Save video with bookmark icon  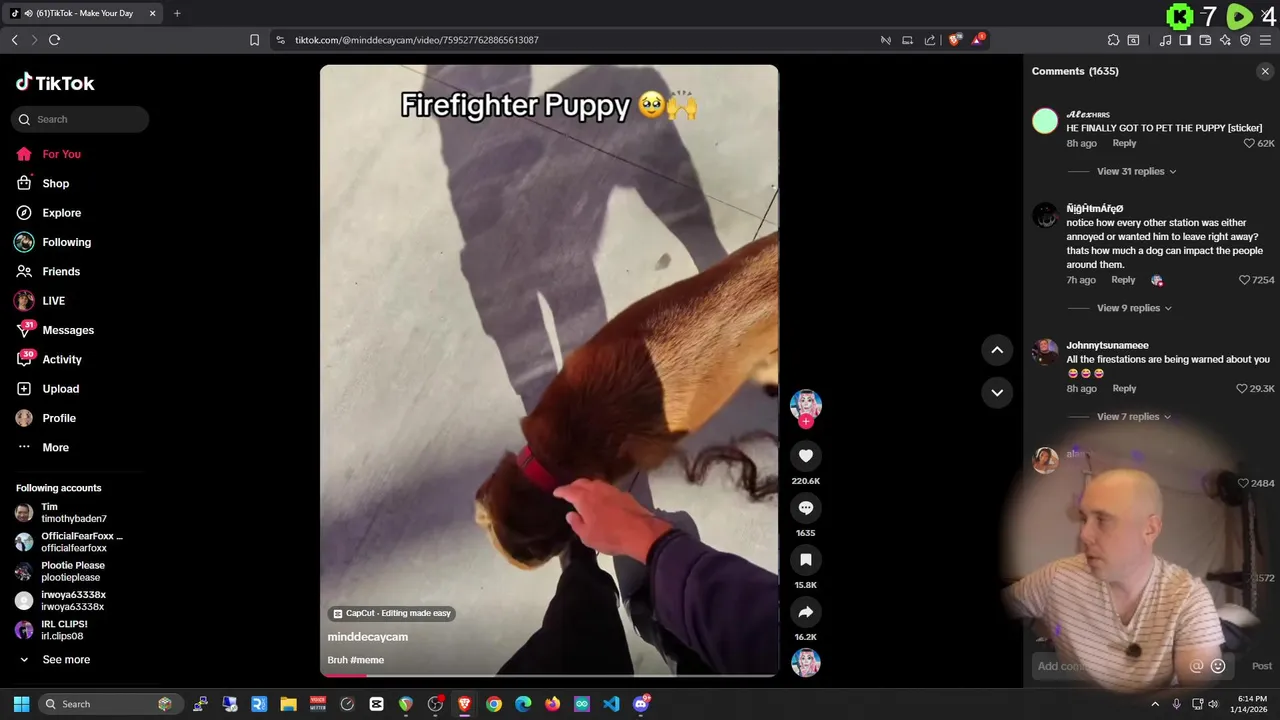pyautogui.click(x=805, y=560)
